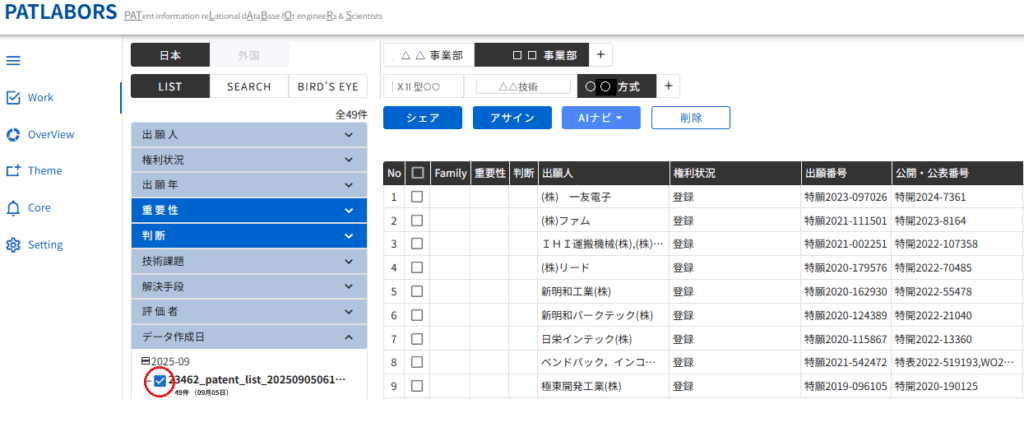1024x432 pixels.
Task: Click the シェア button
Action: 422,118
